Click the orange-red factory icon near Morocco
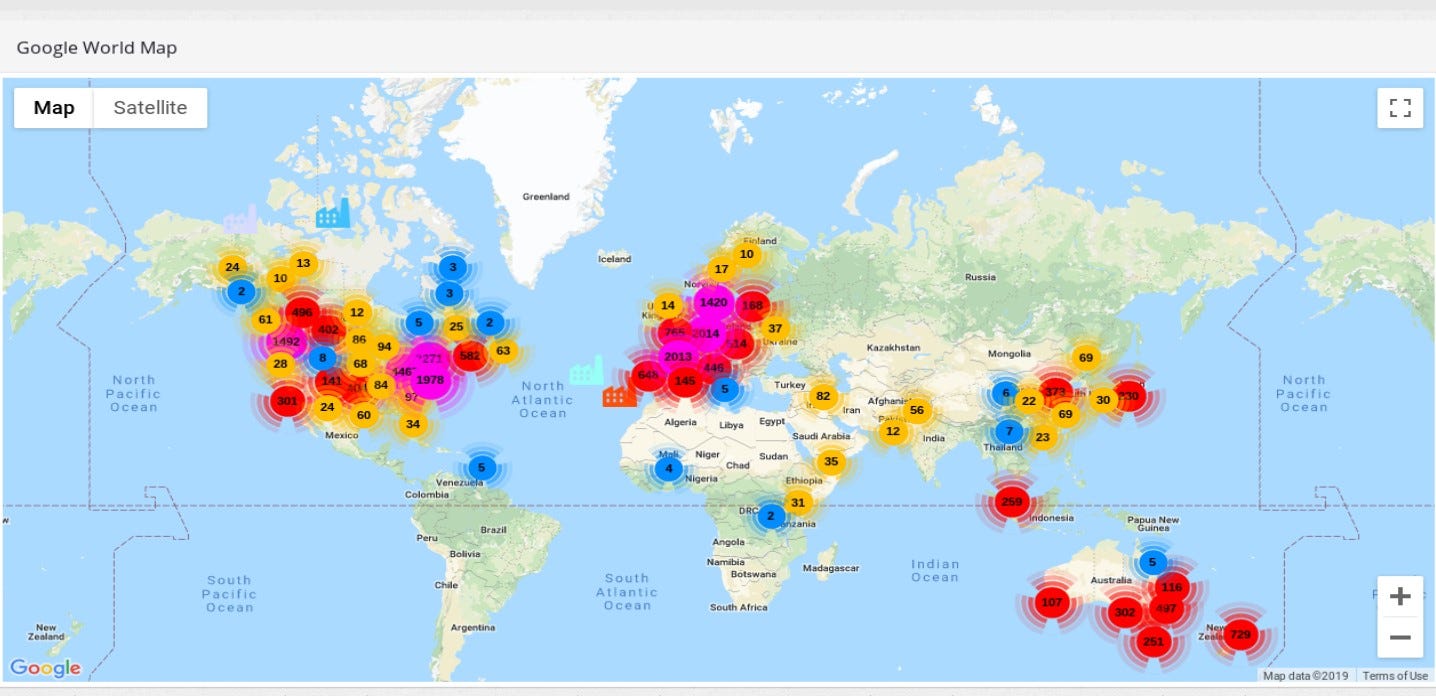1436x696 pixels. tap(619, 394)
